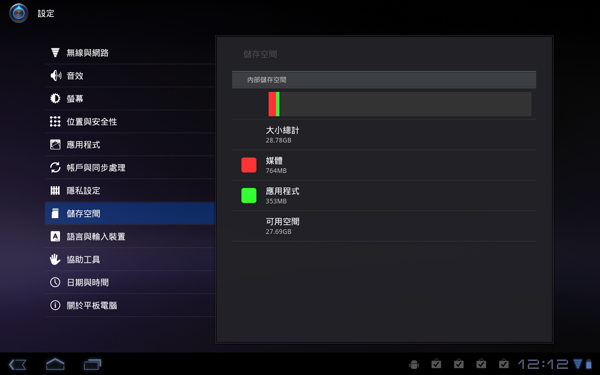
Task: Click the storage usage bar
Action: pyautogui.click(x=399, y=104)
